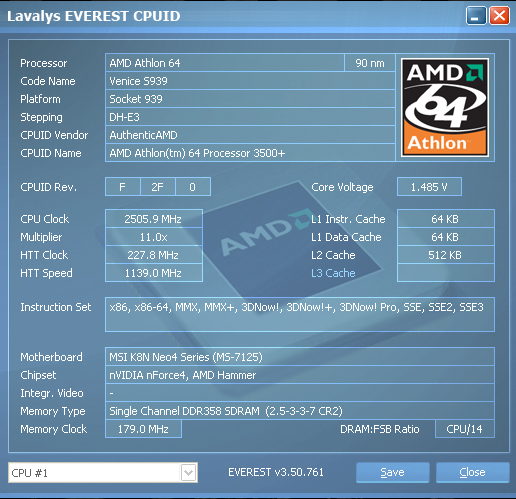Click the '90 nm' process value

pyautogui.click(x=370, y=63)
